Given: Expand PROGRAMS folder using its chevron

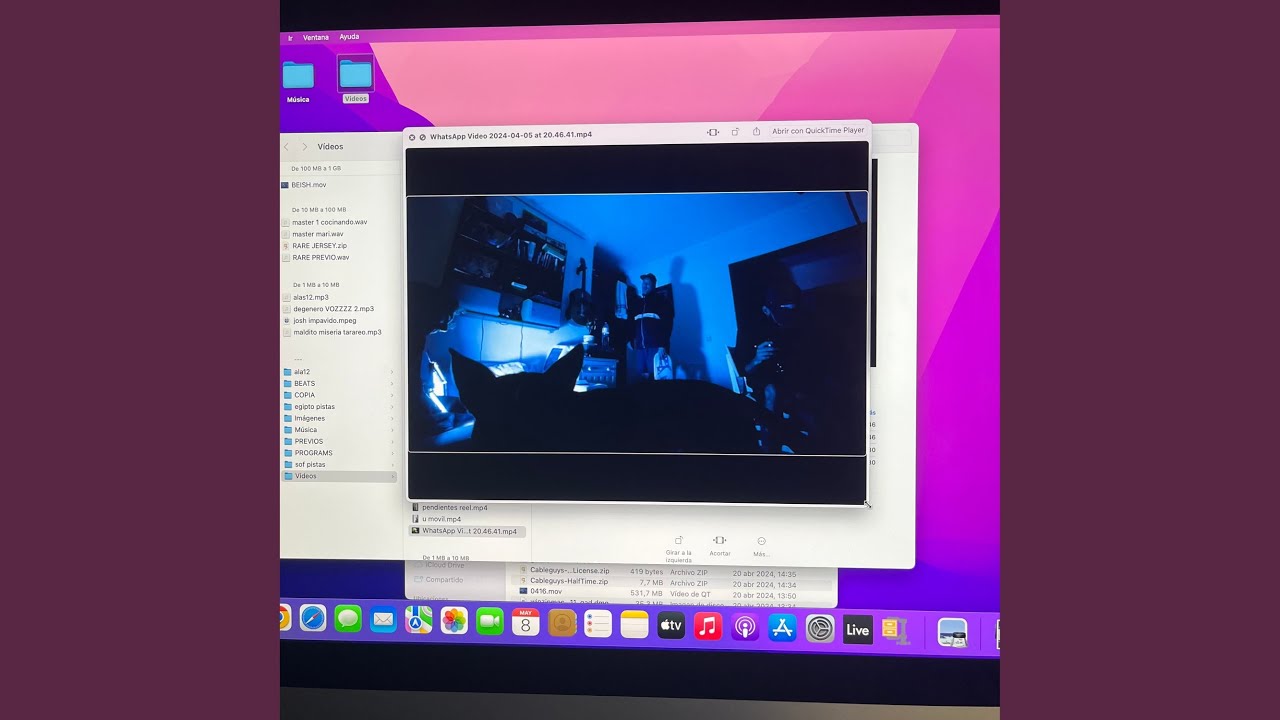Looking at the screenshot, I should tap(391, 453).
